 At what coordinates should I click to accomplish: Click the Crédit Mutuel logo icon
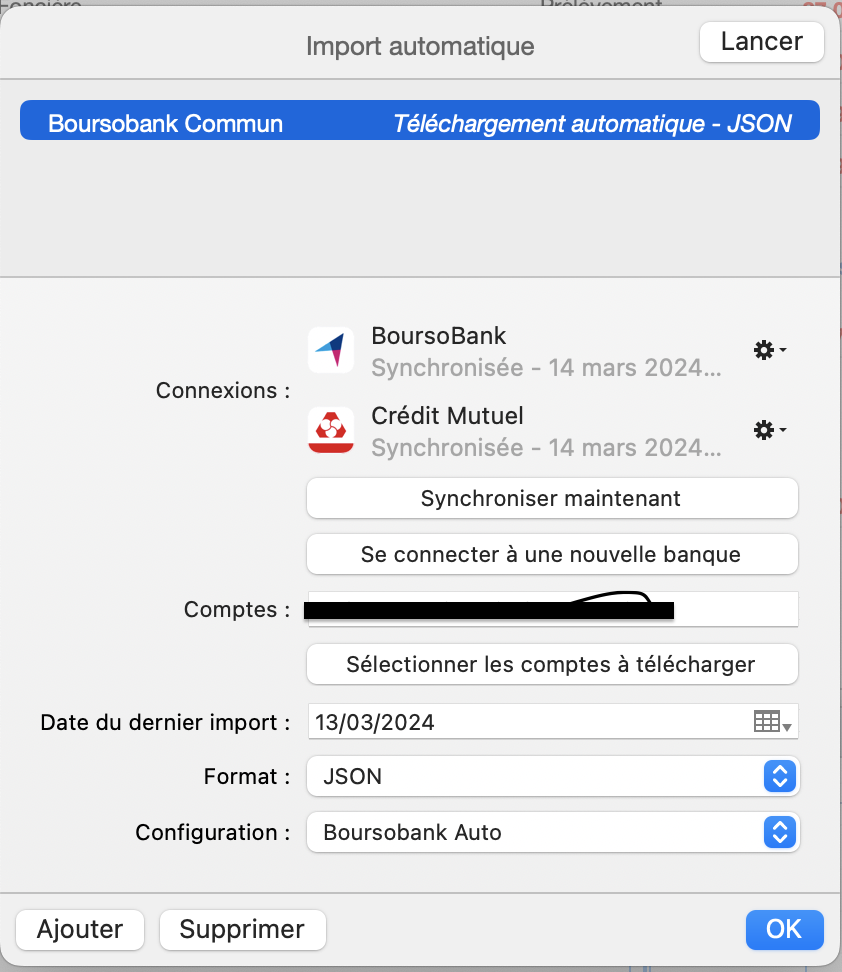point(331,430)
